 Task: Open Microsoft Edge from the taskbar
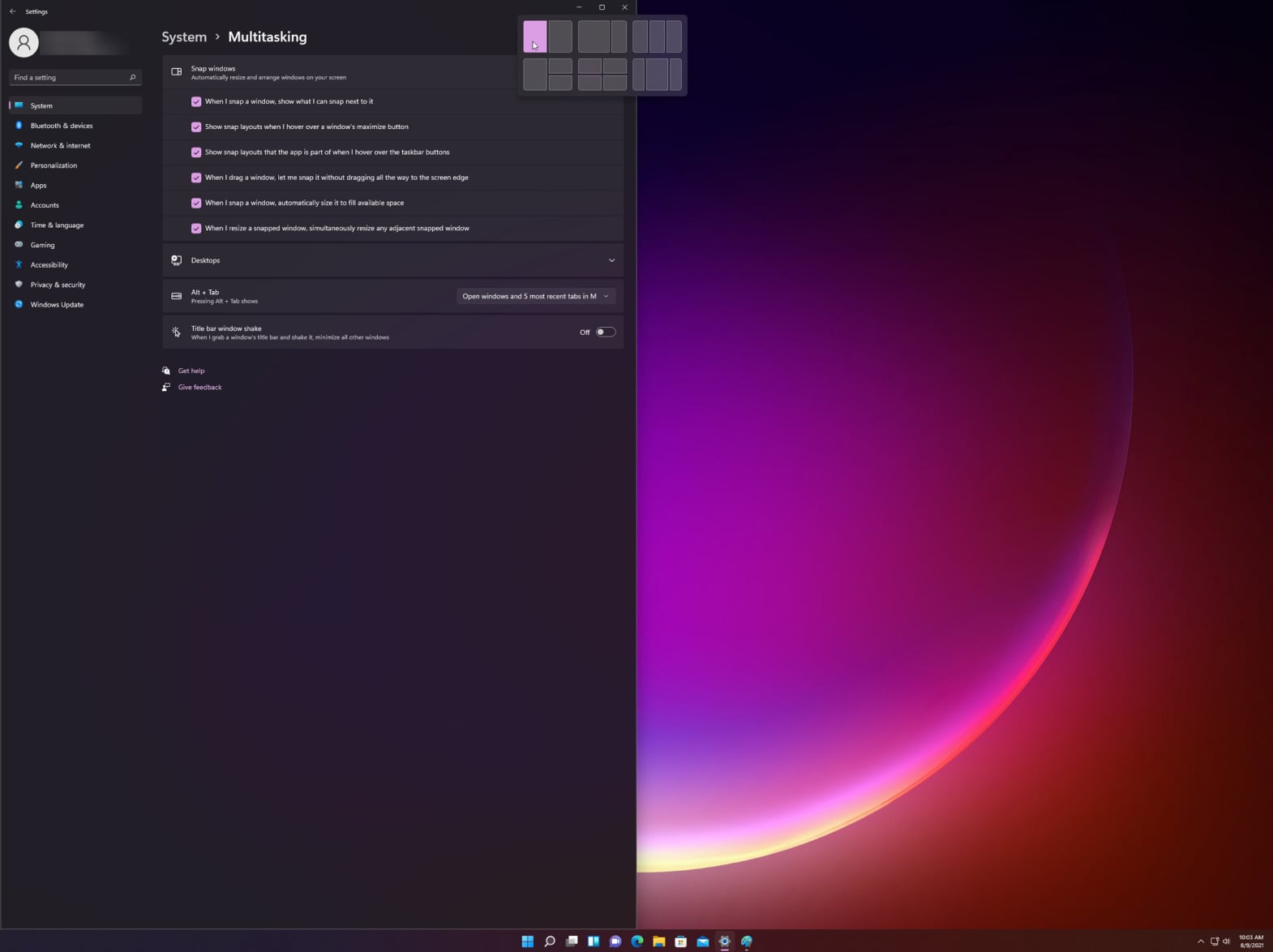[x=637, y=941]
